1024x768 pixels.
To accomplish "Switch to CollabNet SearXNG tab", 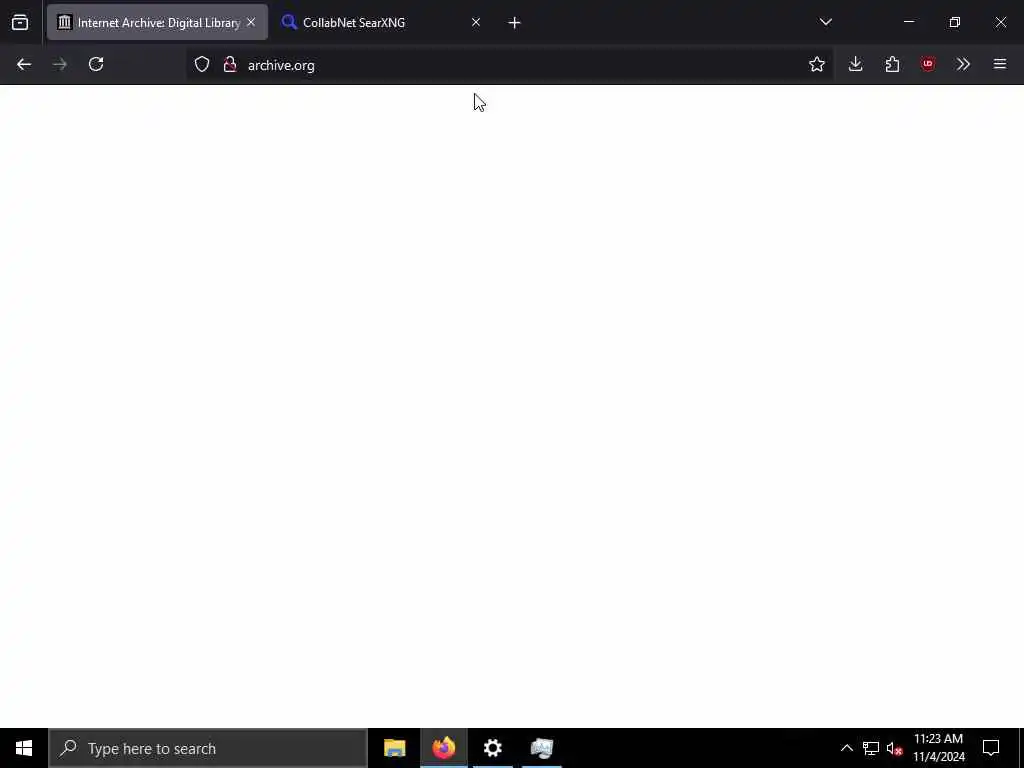I will pos(381,22).
